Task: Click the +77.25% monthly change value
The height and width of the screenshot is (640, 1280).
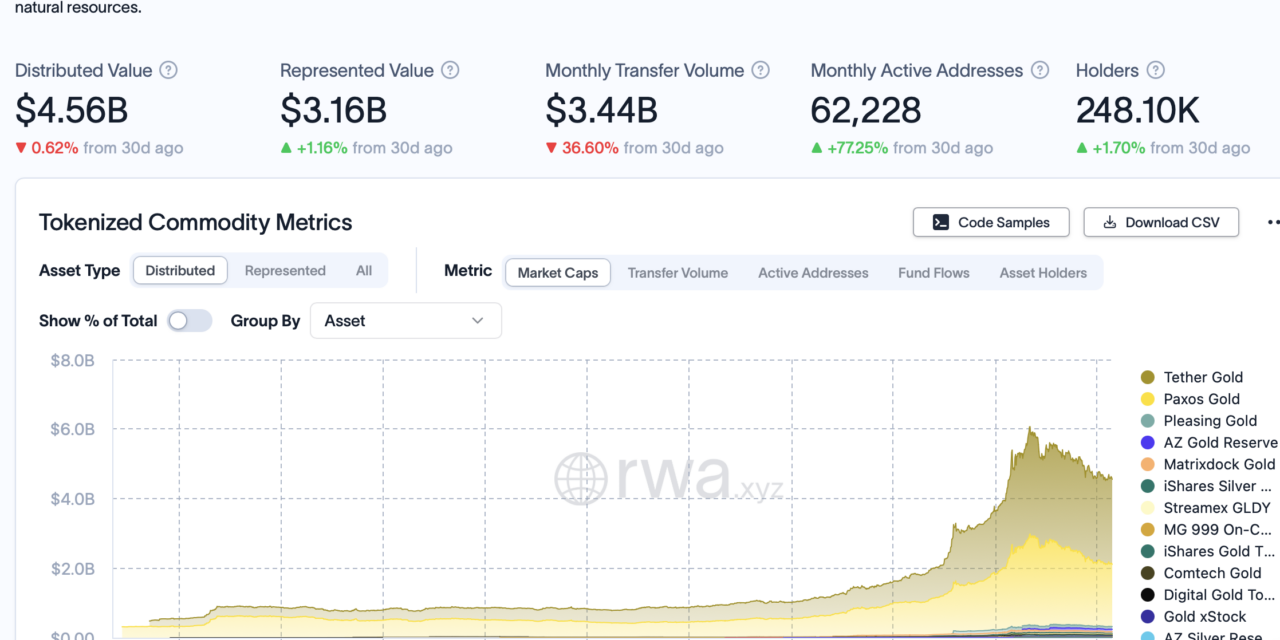Action: 858,148
